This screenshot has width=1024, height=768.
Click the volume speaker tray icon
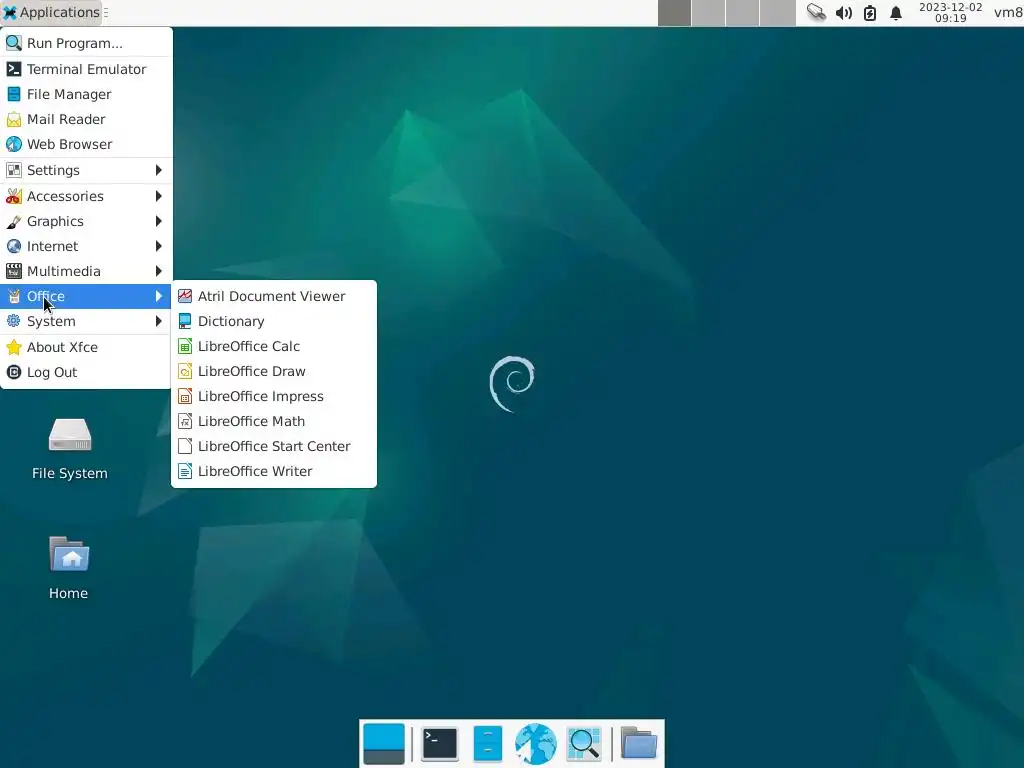(844, 12)
